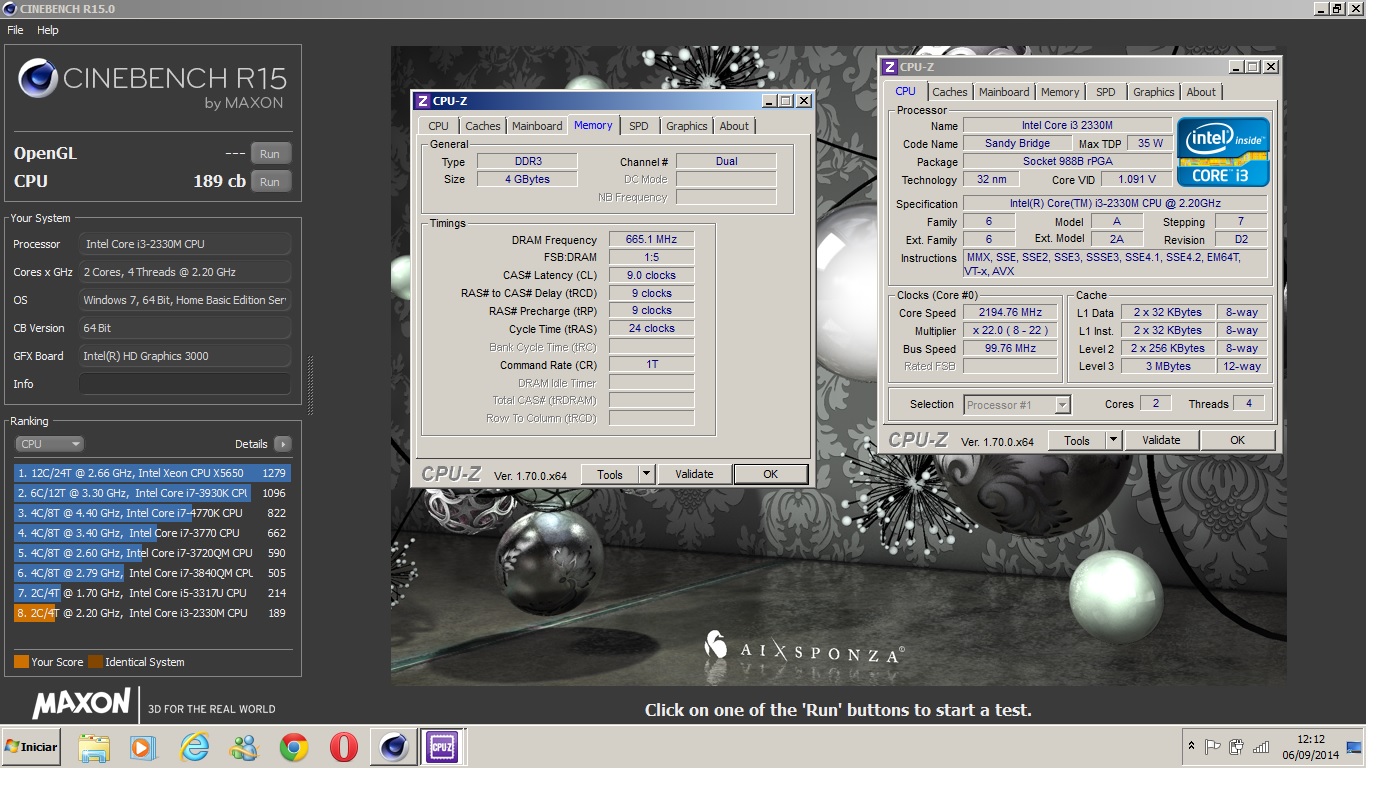Click Tools button in Memory window
Screen dimensions: 1392x808
610,474
